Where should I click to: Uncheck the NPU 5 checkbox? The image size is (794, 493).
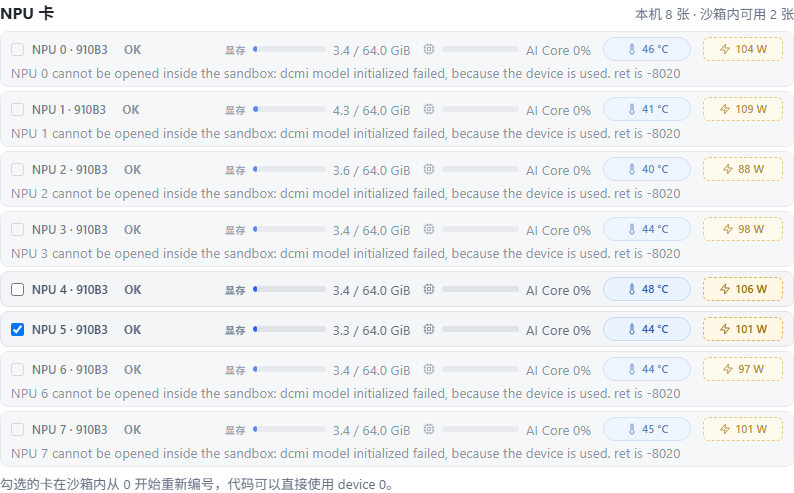(17, 330)
